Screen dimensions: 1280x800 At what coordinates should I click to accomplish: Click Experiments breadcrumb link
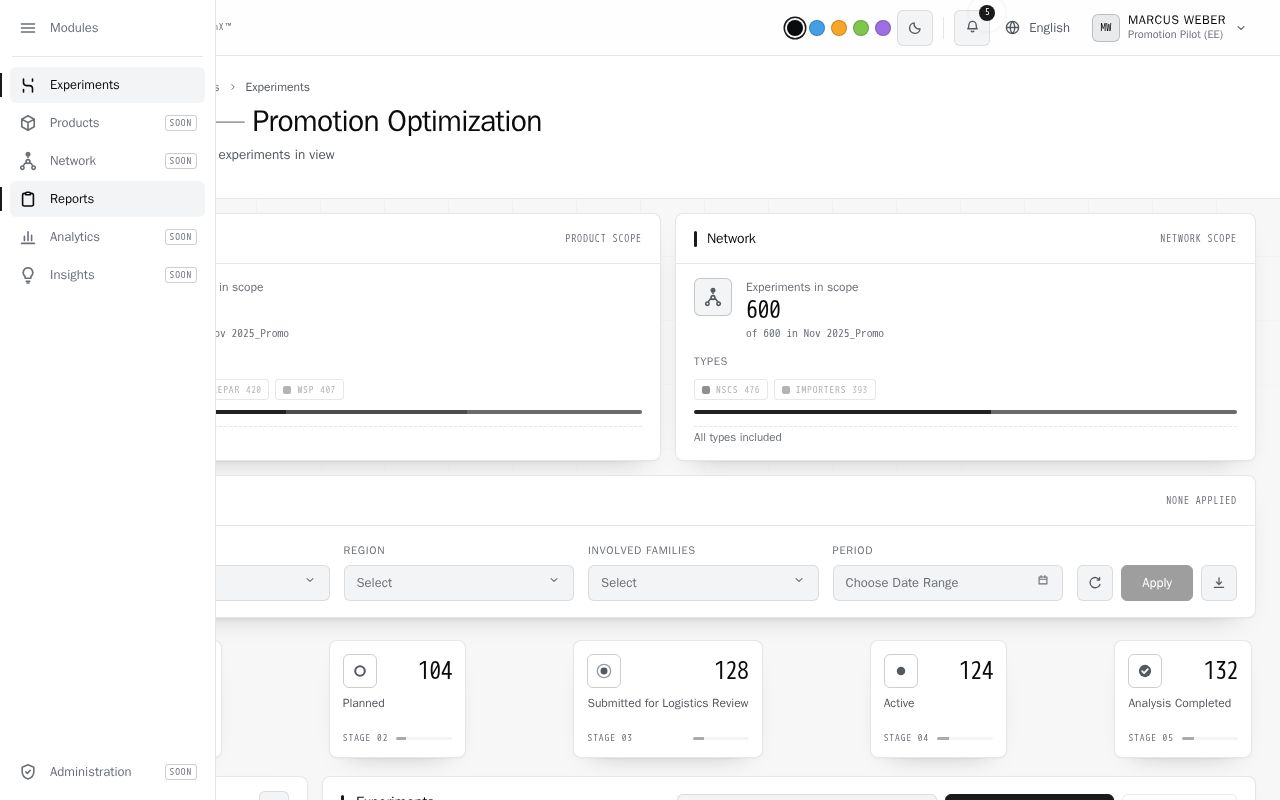(278, 87)
